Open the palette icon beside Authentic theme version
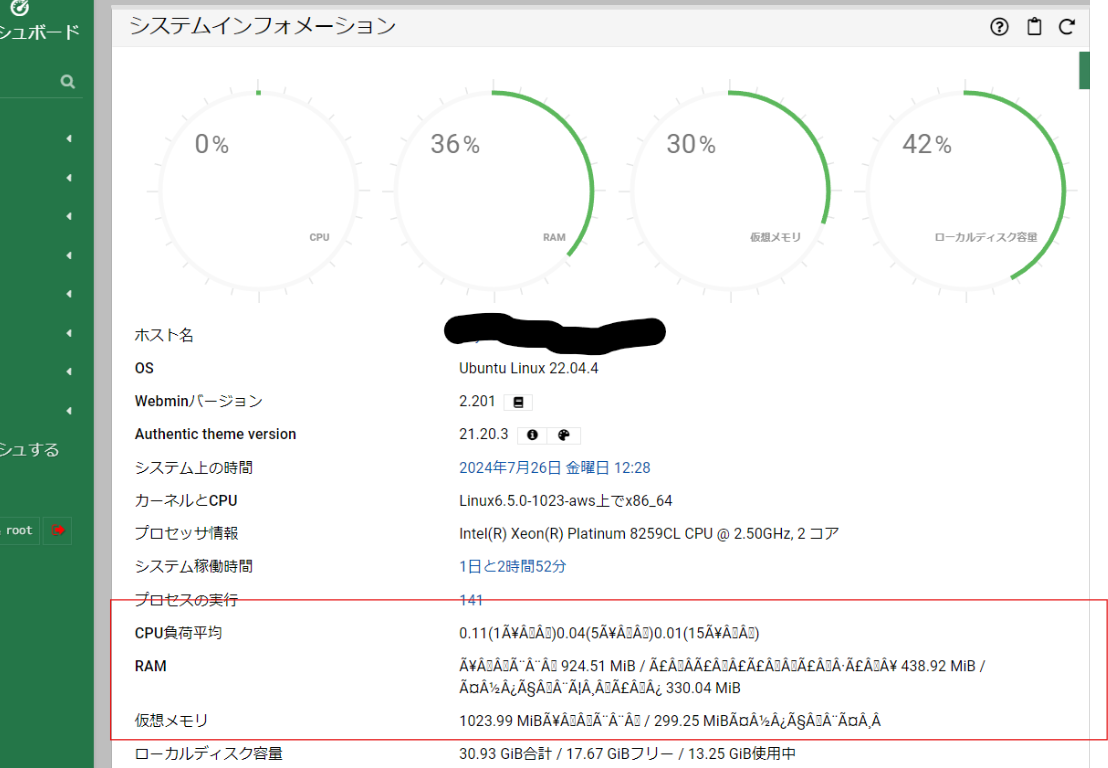 pyautogui.click(x=564, y=435)
